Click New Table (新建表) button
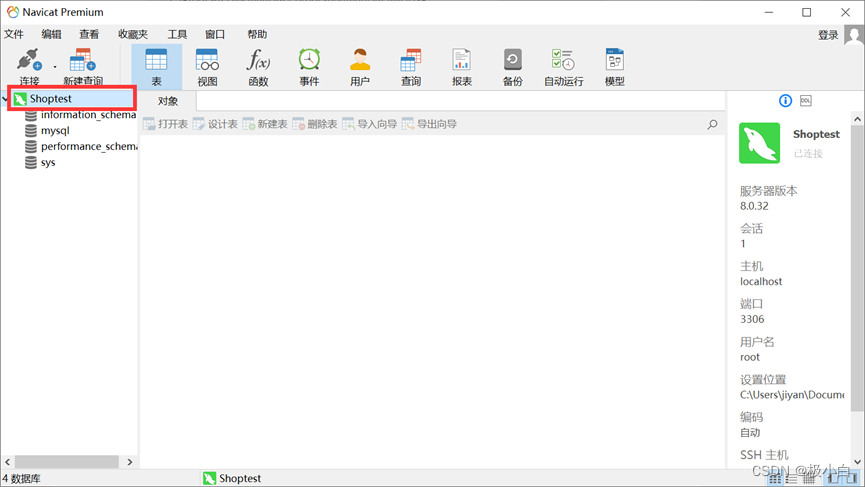The width and height of the screenshot is (865, 487). tap(265, 124)
